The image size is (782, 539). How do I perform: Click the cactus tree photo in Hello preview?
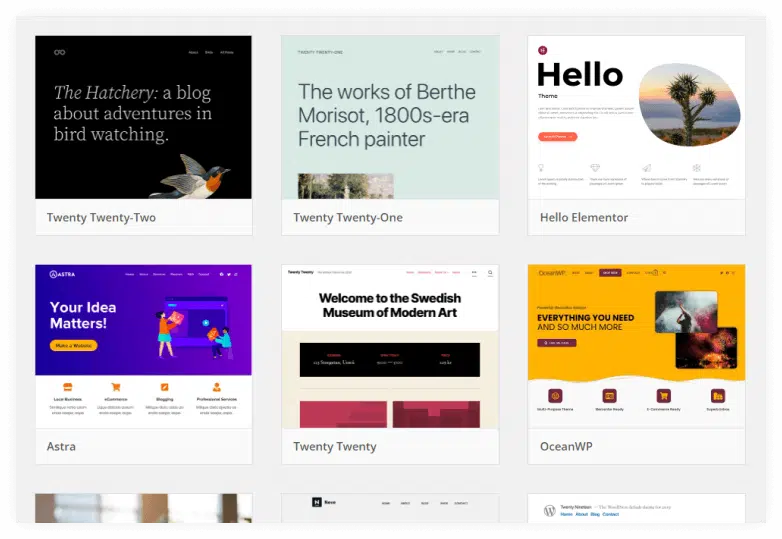[x=690, y=105]
